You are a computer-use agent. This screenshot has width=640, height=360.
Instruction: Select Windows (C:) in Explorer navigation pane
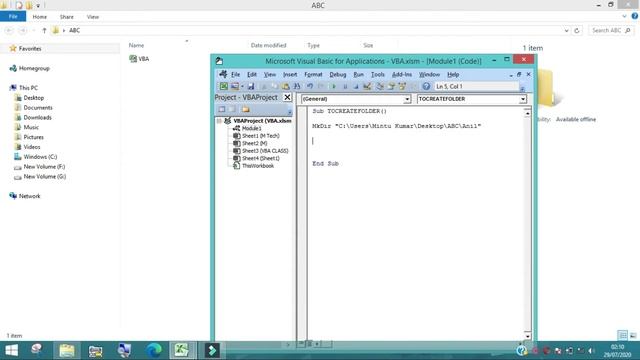[40, 157]
